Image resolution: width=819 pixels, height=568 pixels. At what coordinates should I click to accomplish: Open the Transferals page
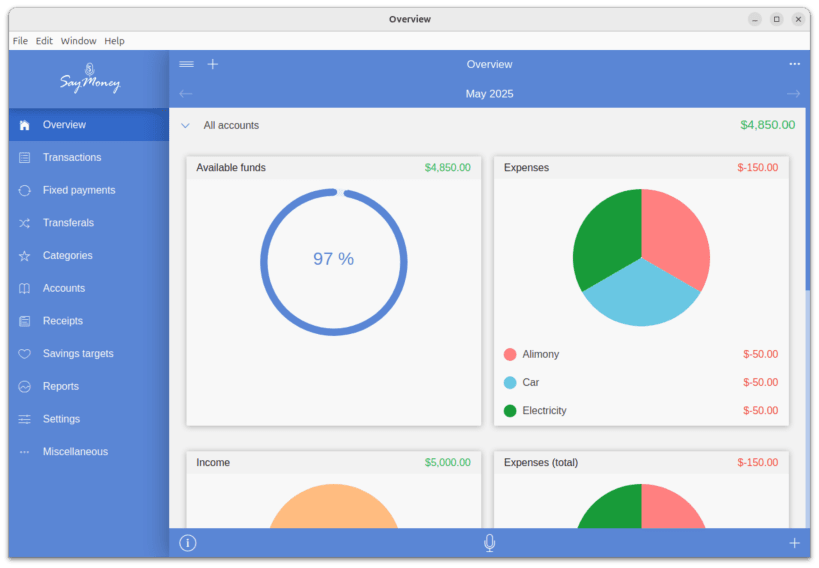(89, 223)
